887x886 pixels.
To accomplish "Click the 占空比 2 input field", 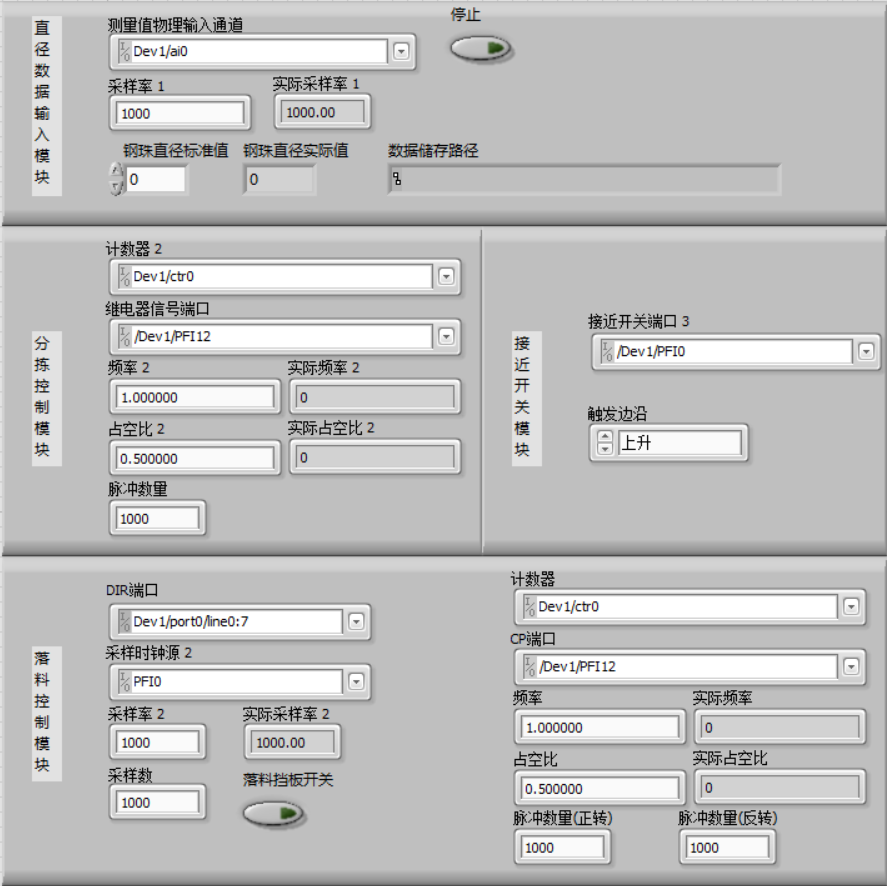I will [195, 458].
